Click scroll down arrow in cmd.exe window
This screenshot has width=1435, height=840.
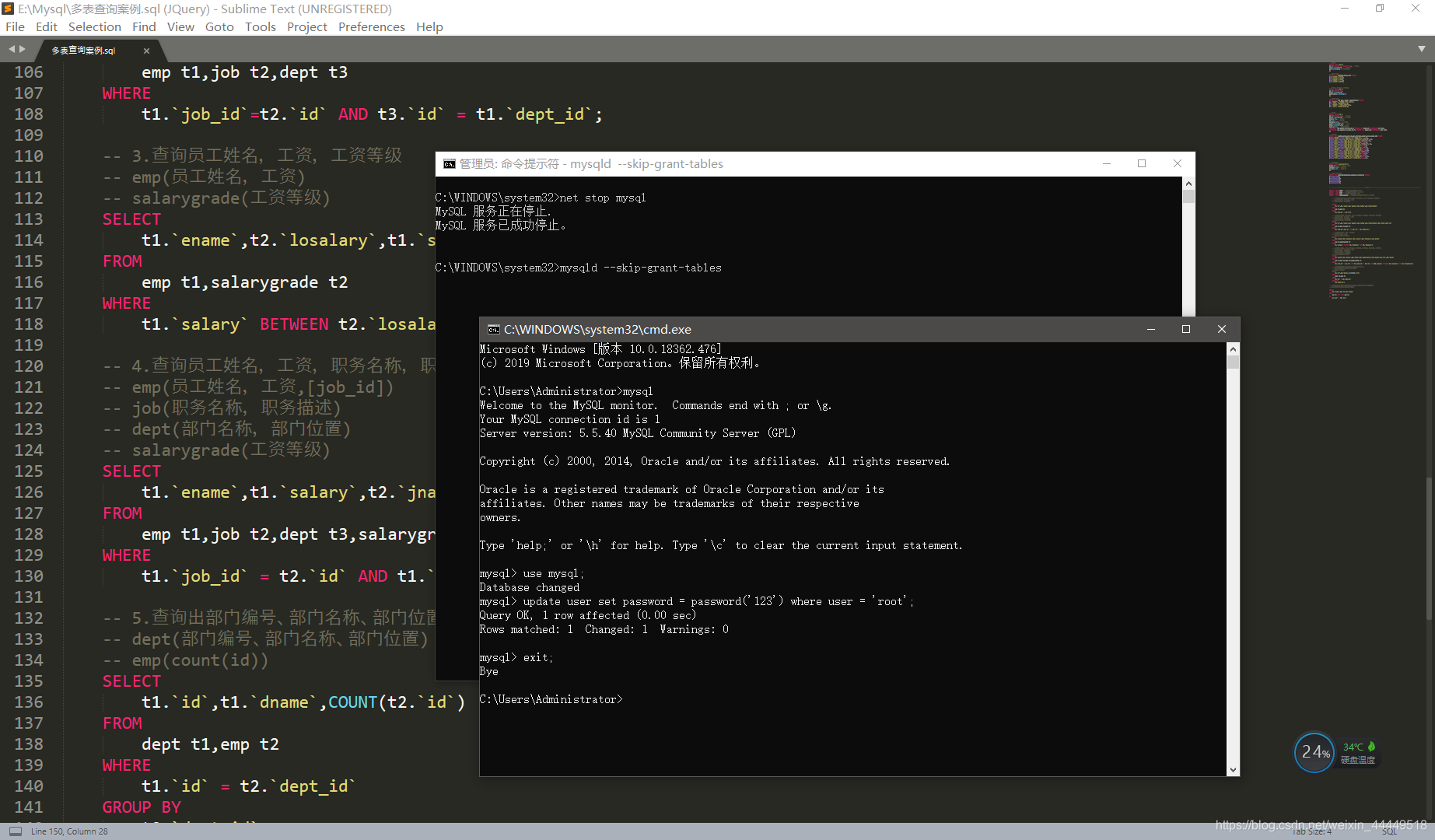point(1233,770)
